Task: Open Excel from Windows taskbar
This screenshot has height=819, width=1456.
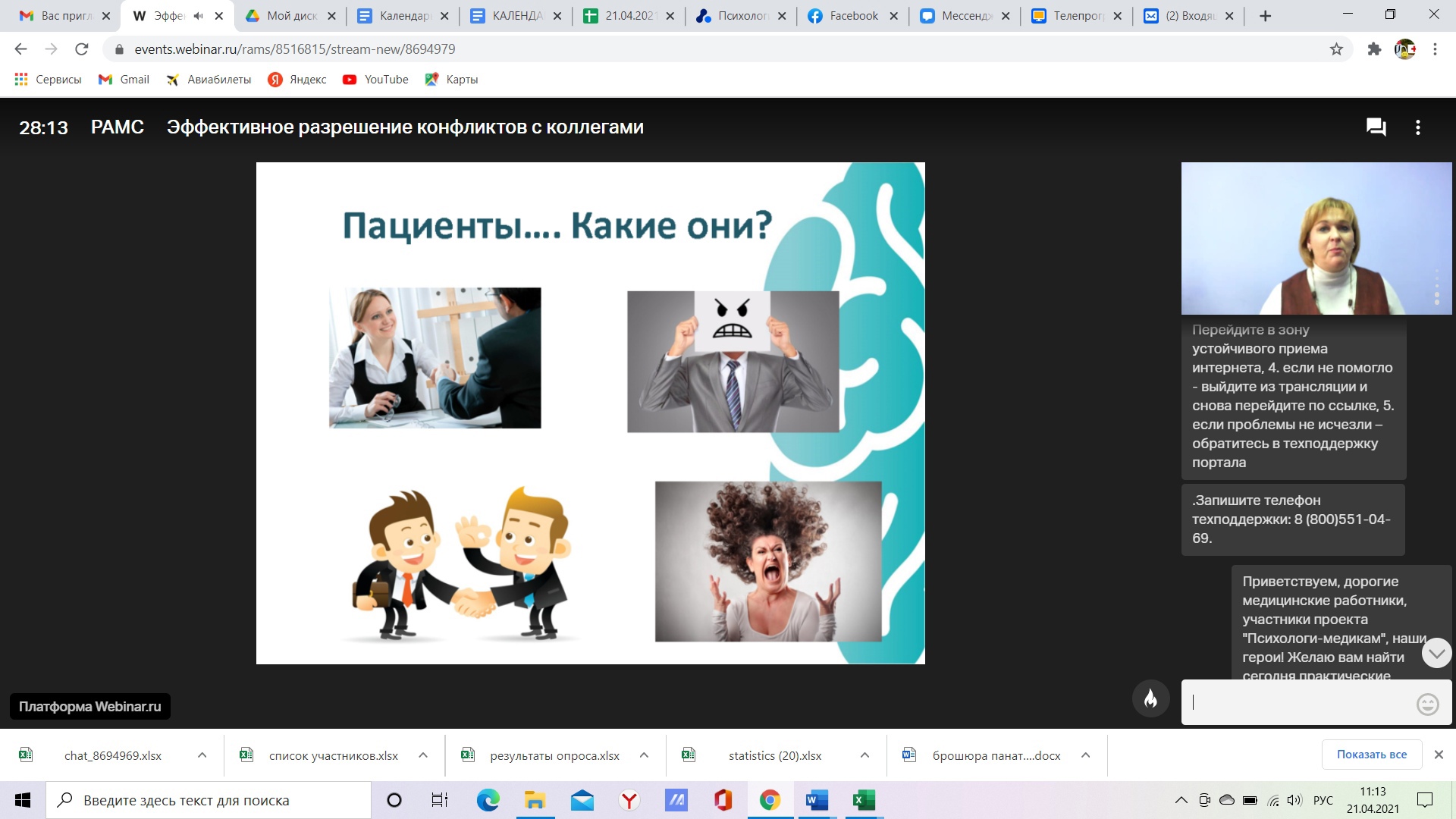Action: pyautogui.click(x=864, y=800)
